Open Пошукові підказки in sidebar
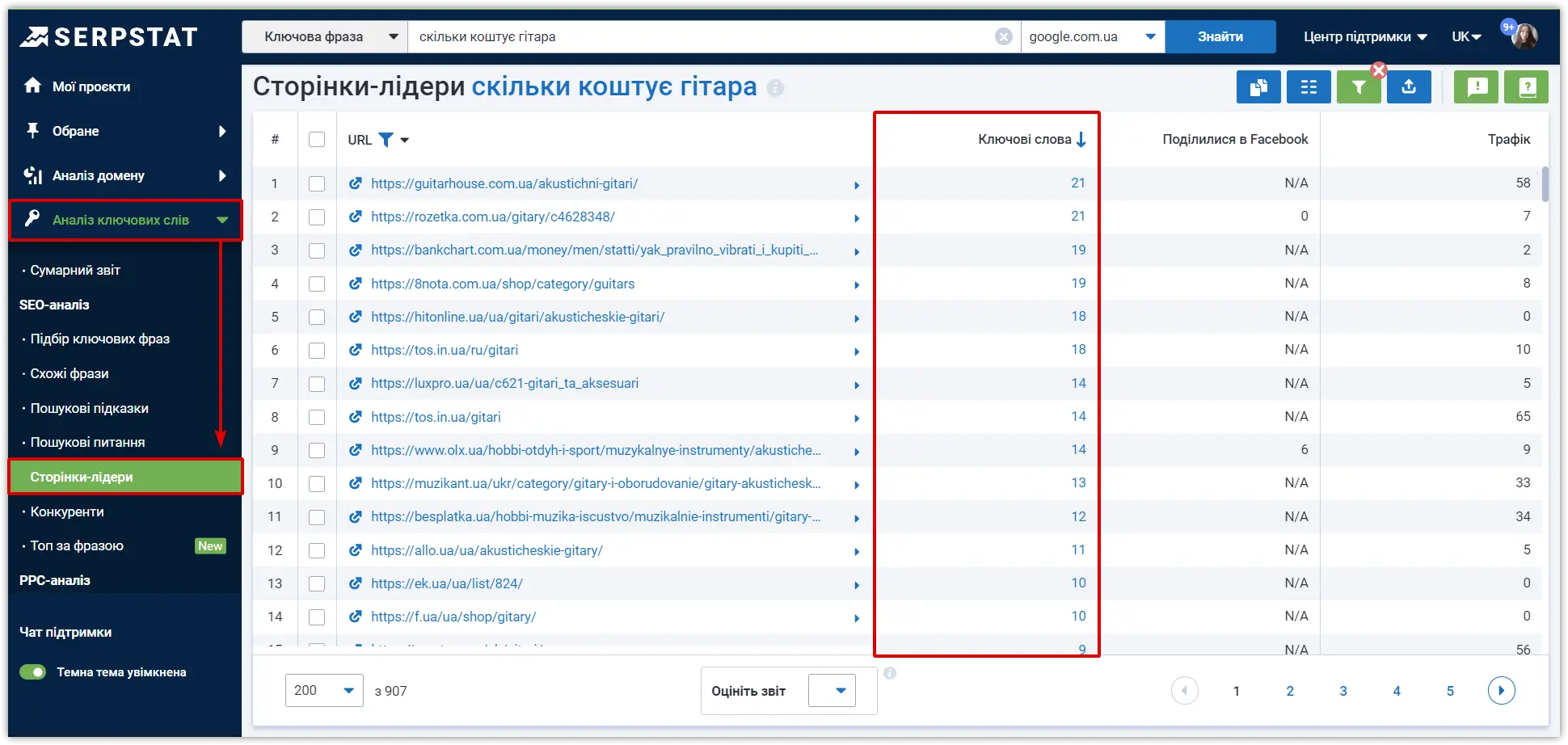Viewport: 1568px width, 745px height. 90,408
